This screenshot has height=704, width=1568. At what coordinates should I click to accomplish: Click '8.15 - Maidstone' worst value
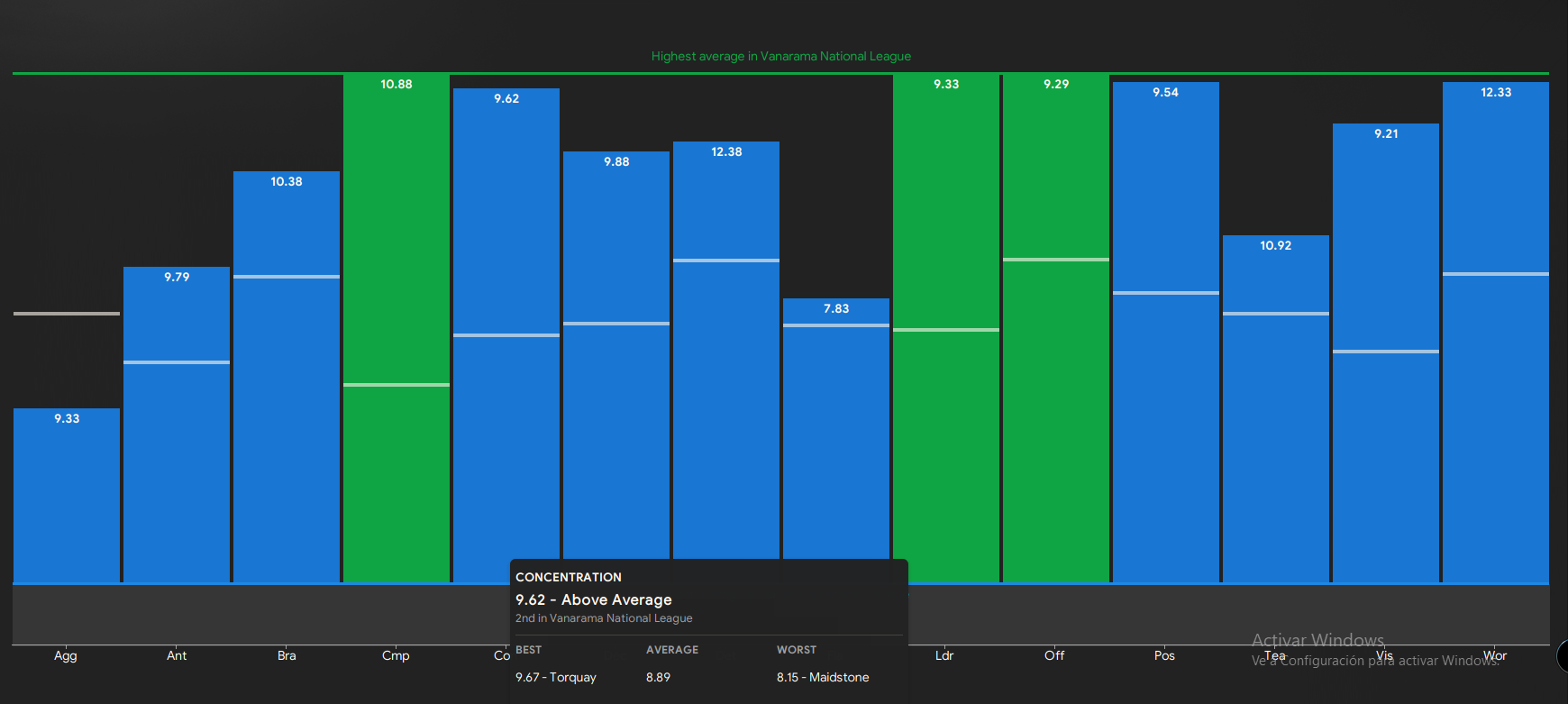823,677
